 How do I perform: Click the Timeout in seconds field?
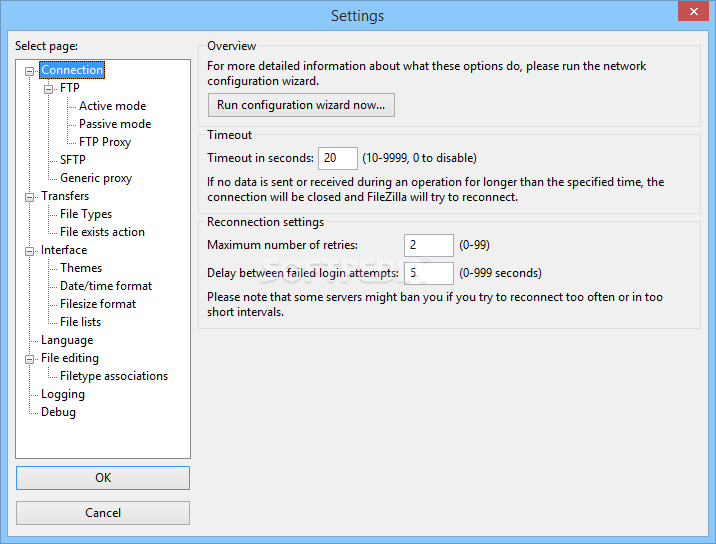[x=338, y=158]
